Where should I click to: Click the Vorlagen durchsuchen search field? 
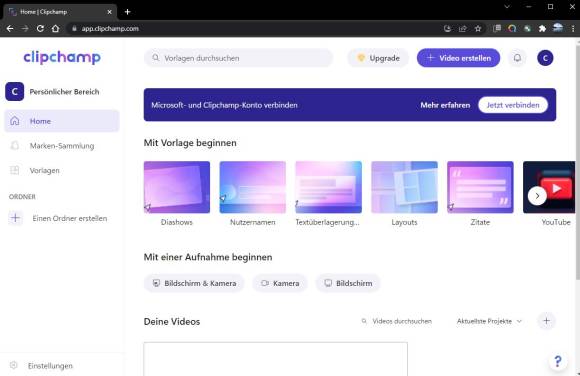click(x=239, y=58)
